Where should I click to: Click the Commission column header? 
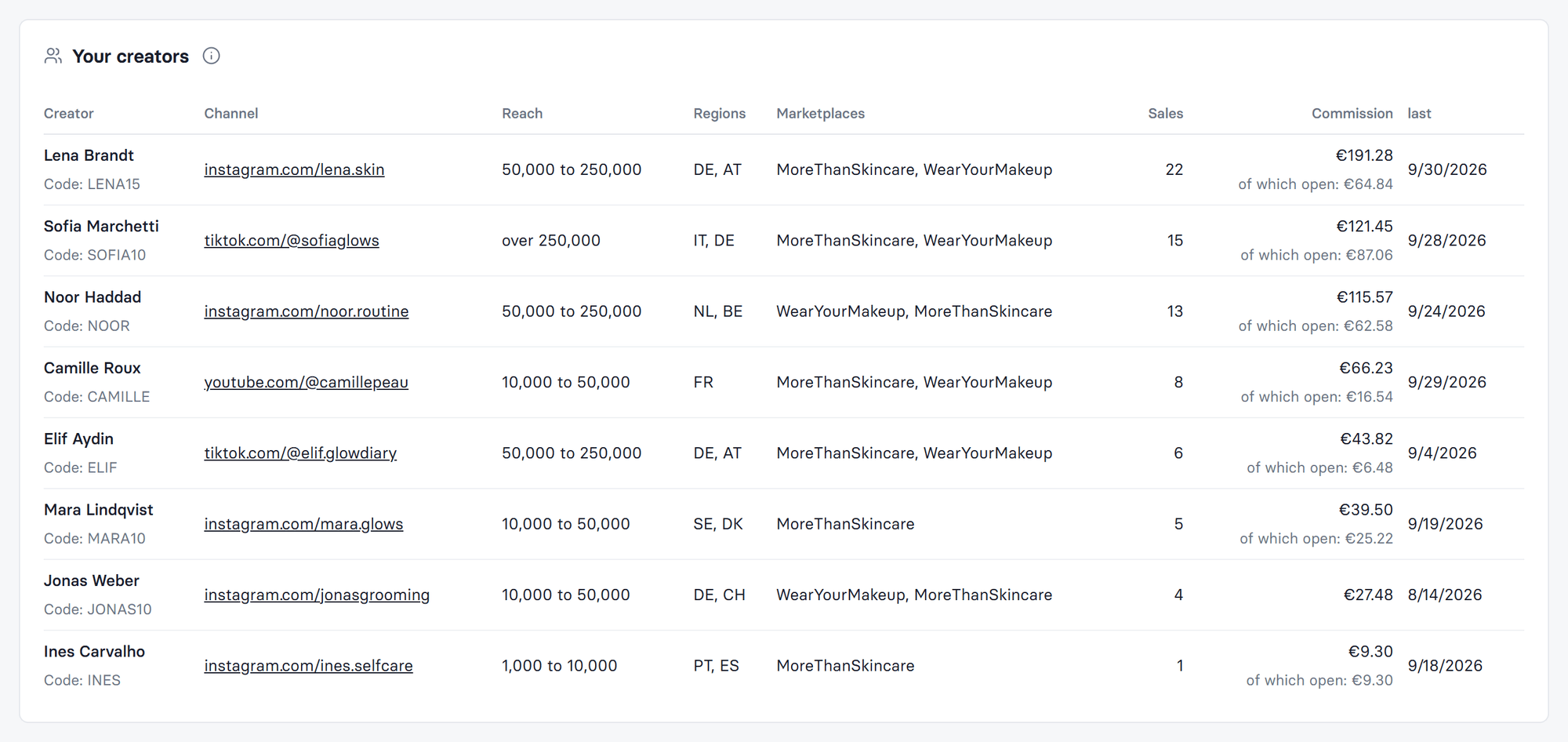tap(1352, 113)
